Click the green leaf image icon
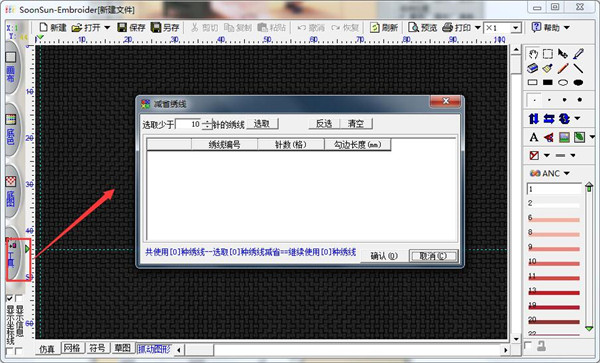This screenshot has height=363, width=600. pos(579,137)
